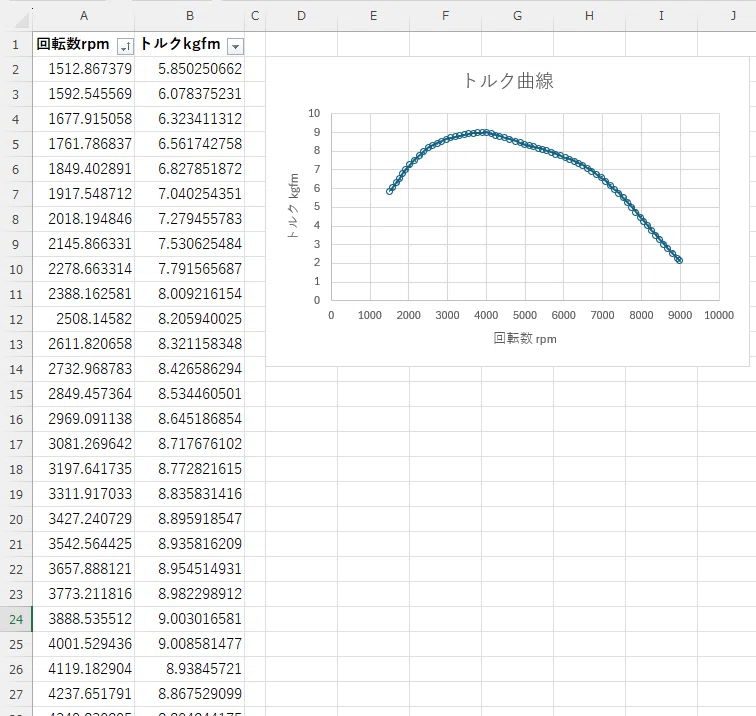The image size is (756, 716).
Task: Select cell containing 2388.162581
Action: pyautogui.click(x=84, y=294)
